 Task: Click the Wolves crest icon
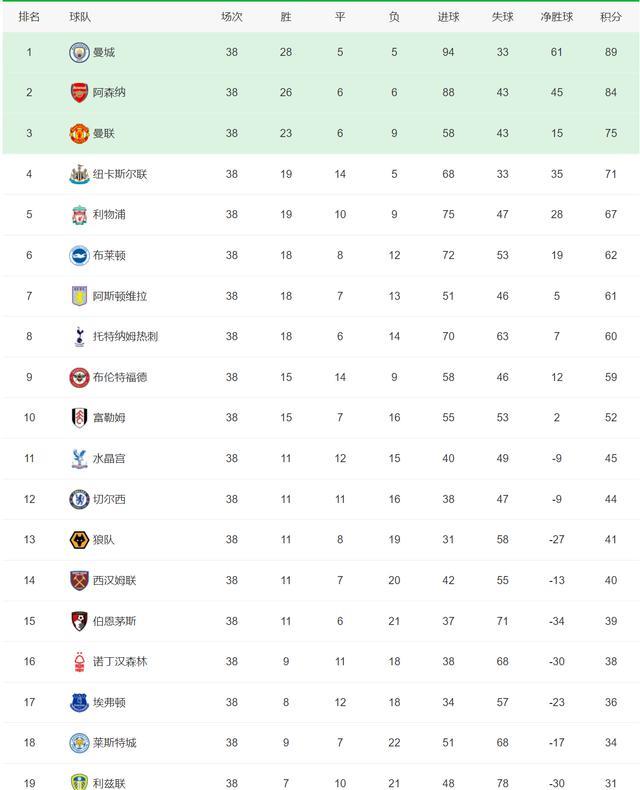click(79, 540)
